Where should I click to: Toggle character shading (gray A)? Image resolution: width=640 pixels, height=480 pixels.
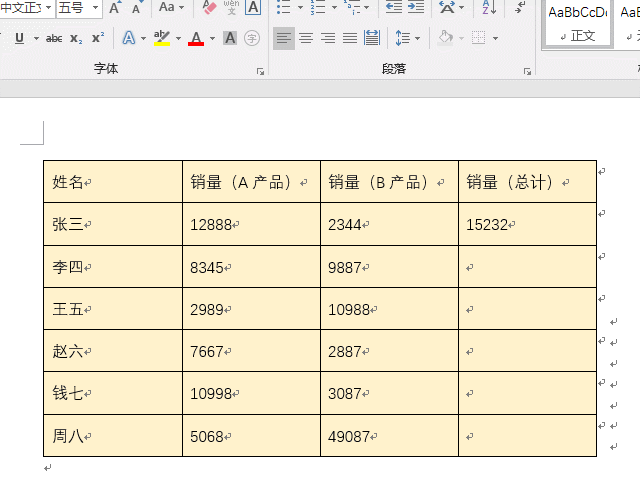[x=230, y=38]
